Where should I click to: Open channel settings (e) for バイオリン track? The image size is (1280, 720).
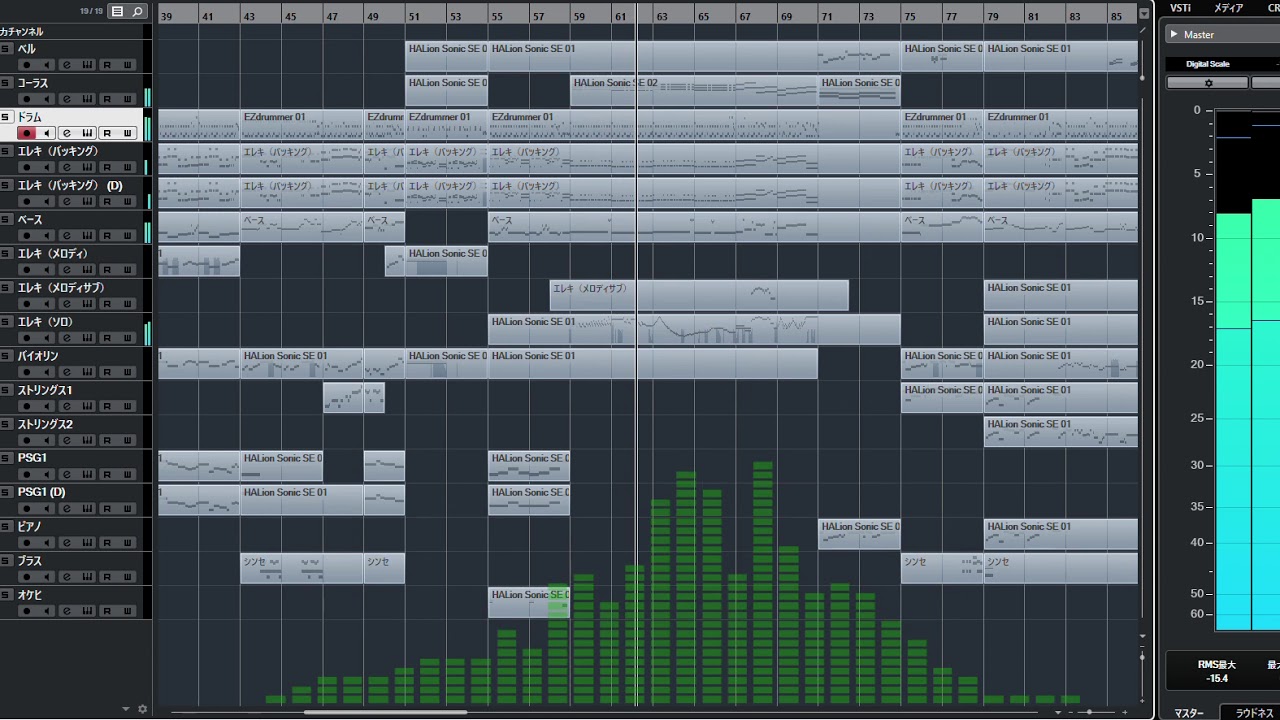(x=68, y=371)
